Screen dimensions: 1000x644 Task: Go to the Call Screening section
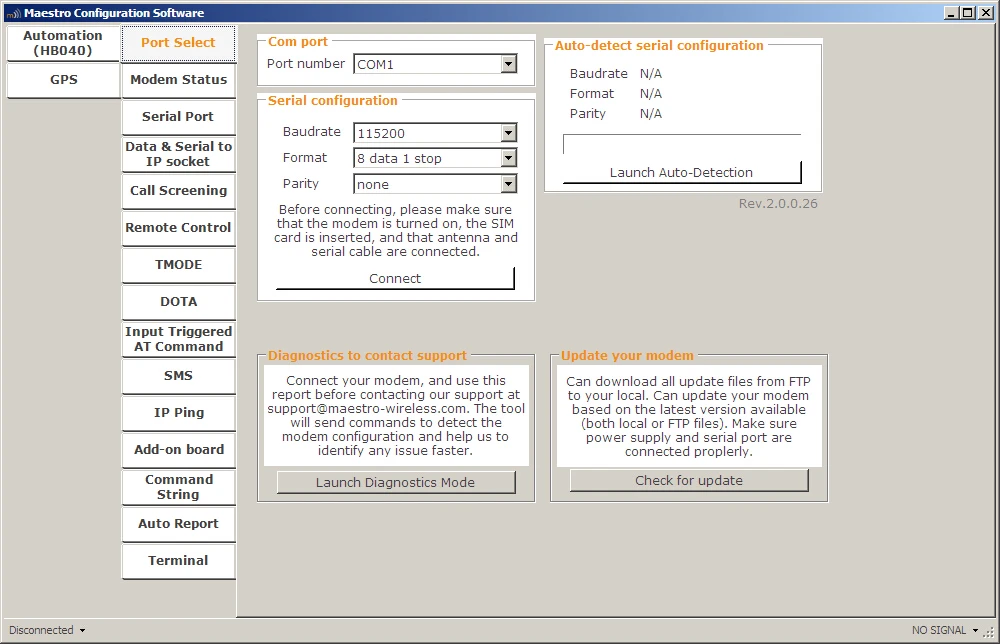(178, 191)
